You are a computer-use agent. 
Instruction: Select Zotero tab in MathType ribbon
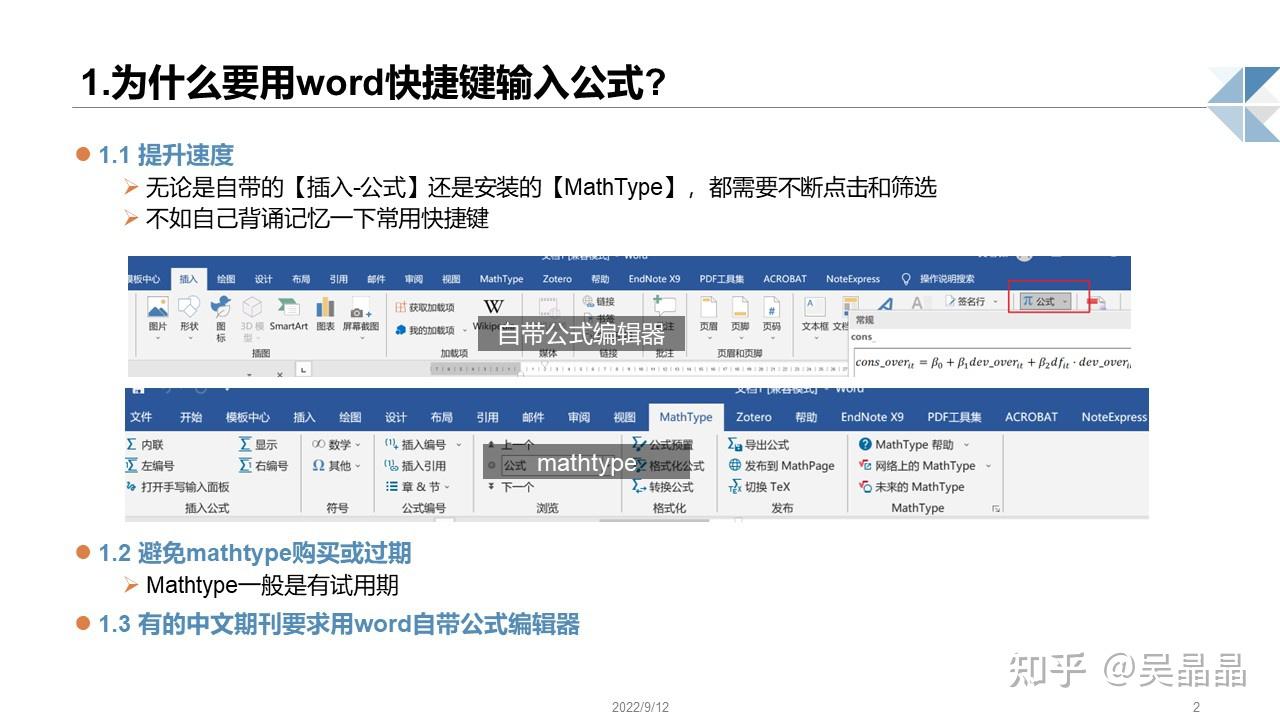754,417
